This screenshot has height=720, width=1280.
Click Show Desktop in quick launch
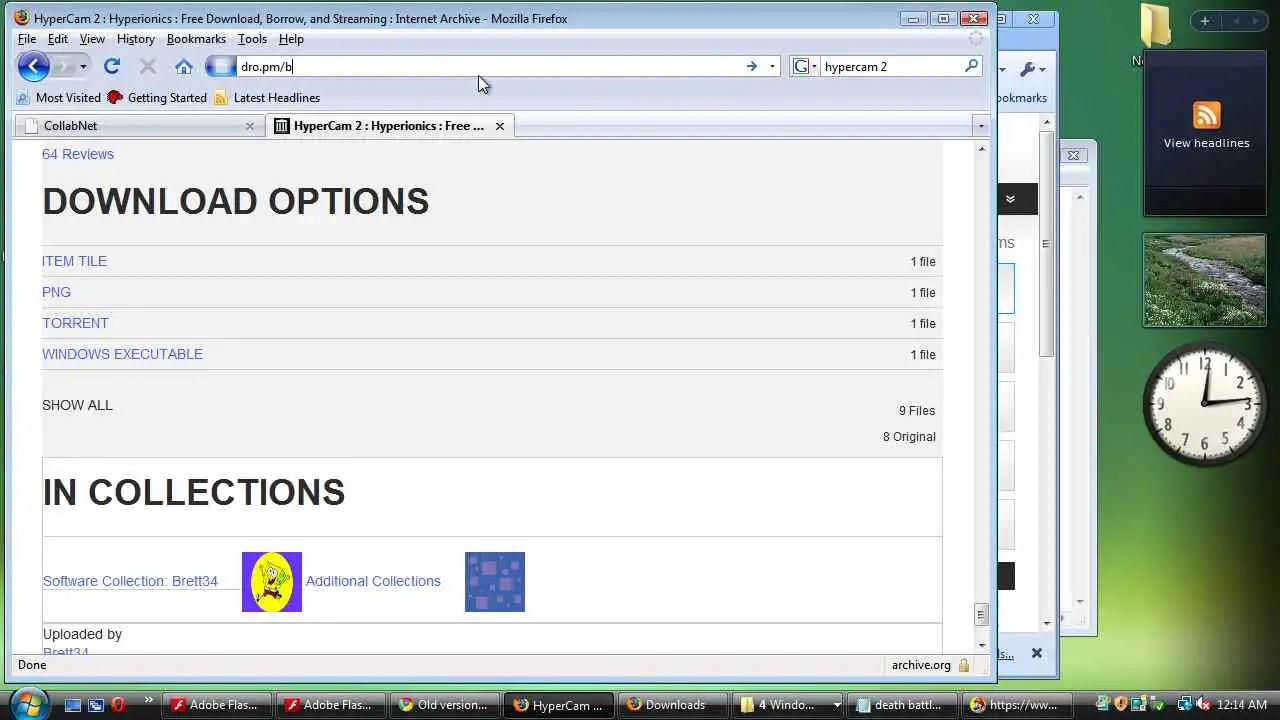pos(73,705)
